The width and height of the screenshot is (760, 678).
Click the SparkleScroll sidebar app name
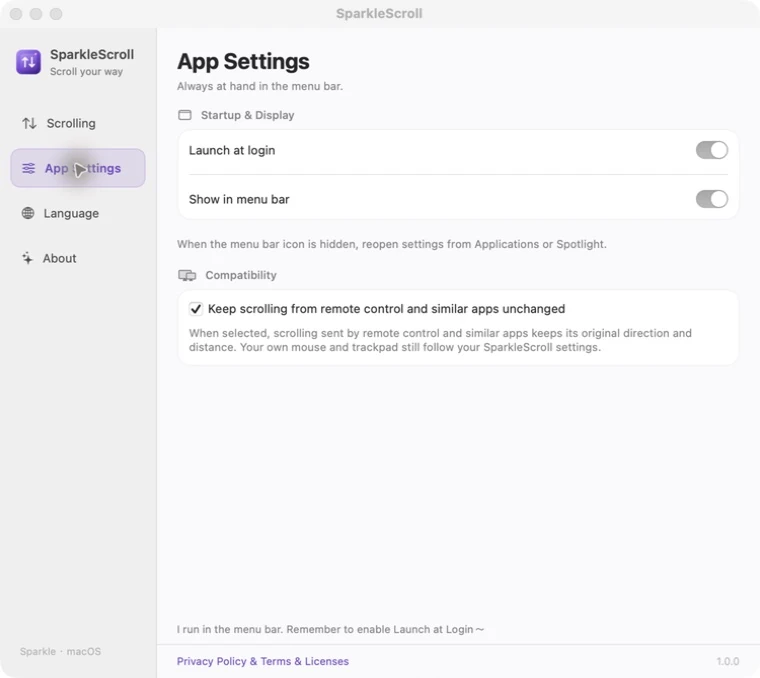pos(92,54)
